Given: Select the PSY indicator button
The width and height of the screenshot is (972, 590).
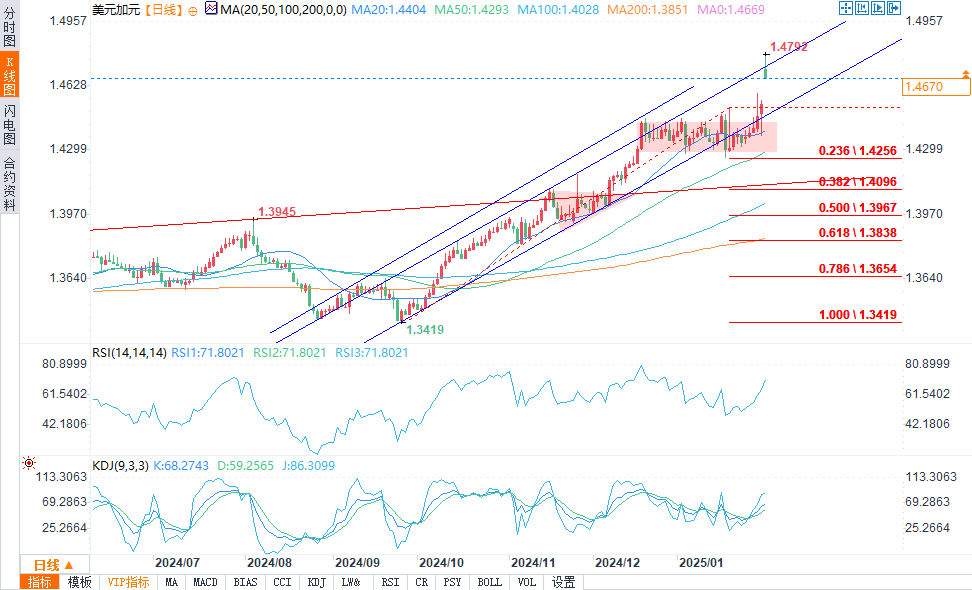Looking at the screenshot, I should click(453, 582).
